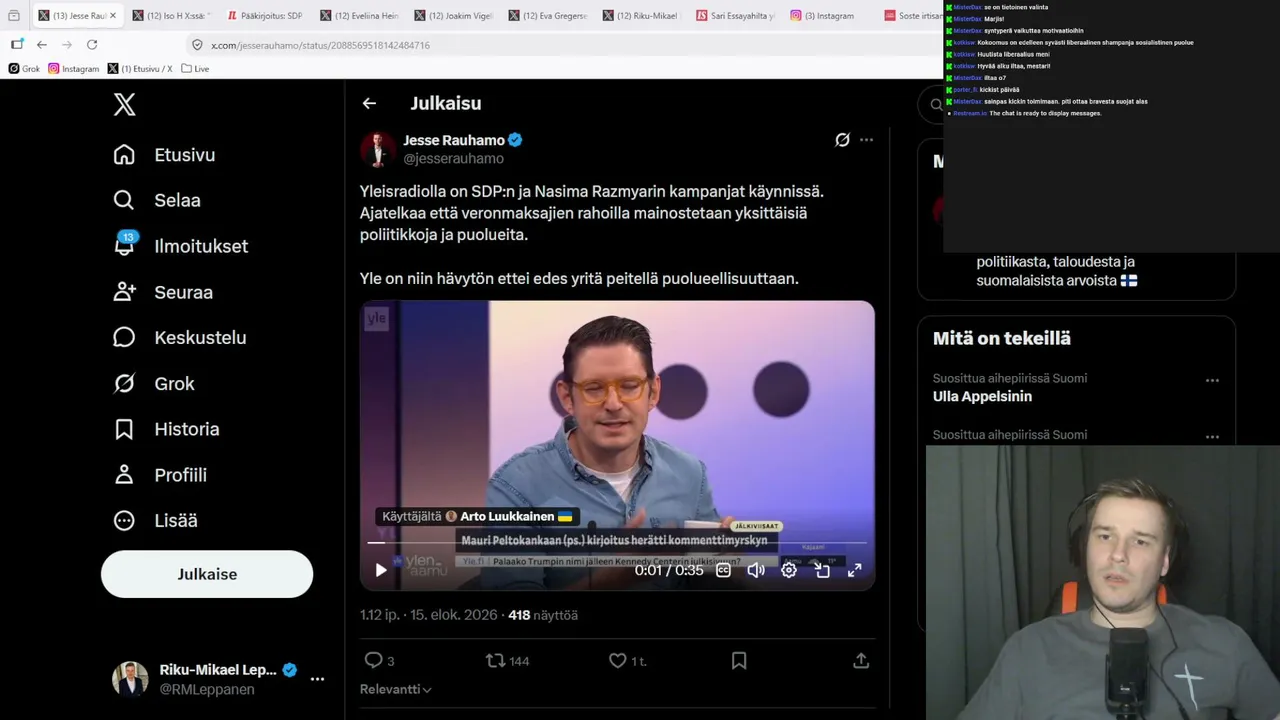Open video picture-in-picture mode
The image size is (1280, 720).
coord(822,570)
